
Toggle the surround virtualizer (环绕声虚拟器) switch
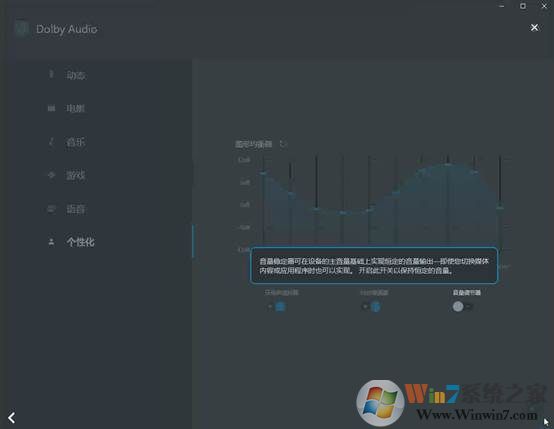(277, 306)
